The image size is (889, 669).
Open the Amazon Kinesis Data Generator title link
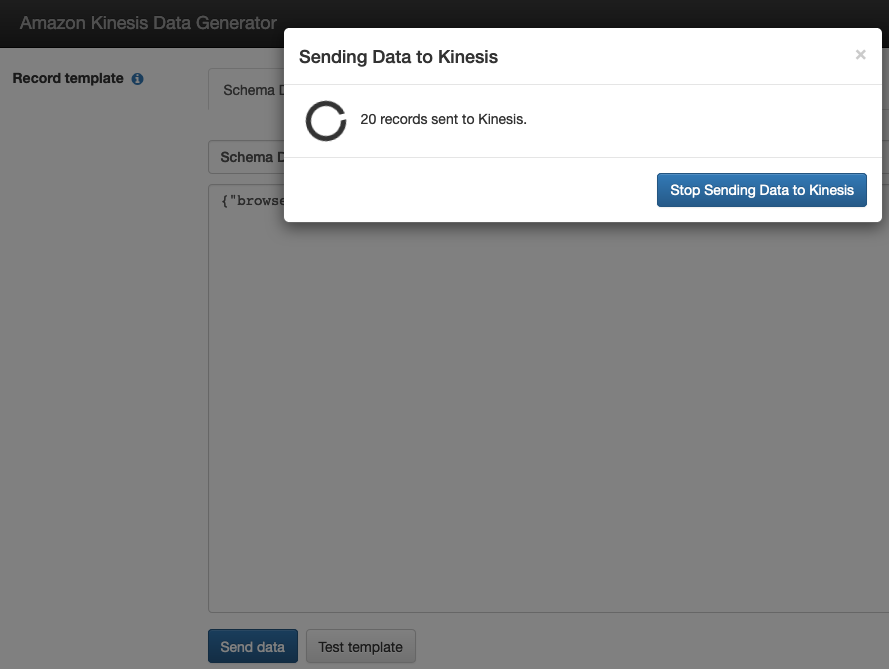(x=148, y=23)
